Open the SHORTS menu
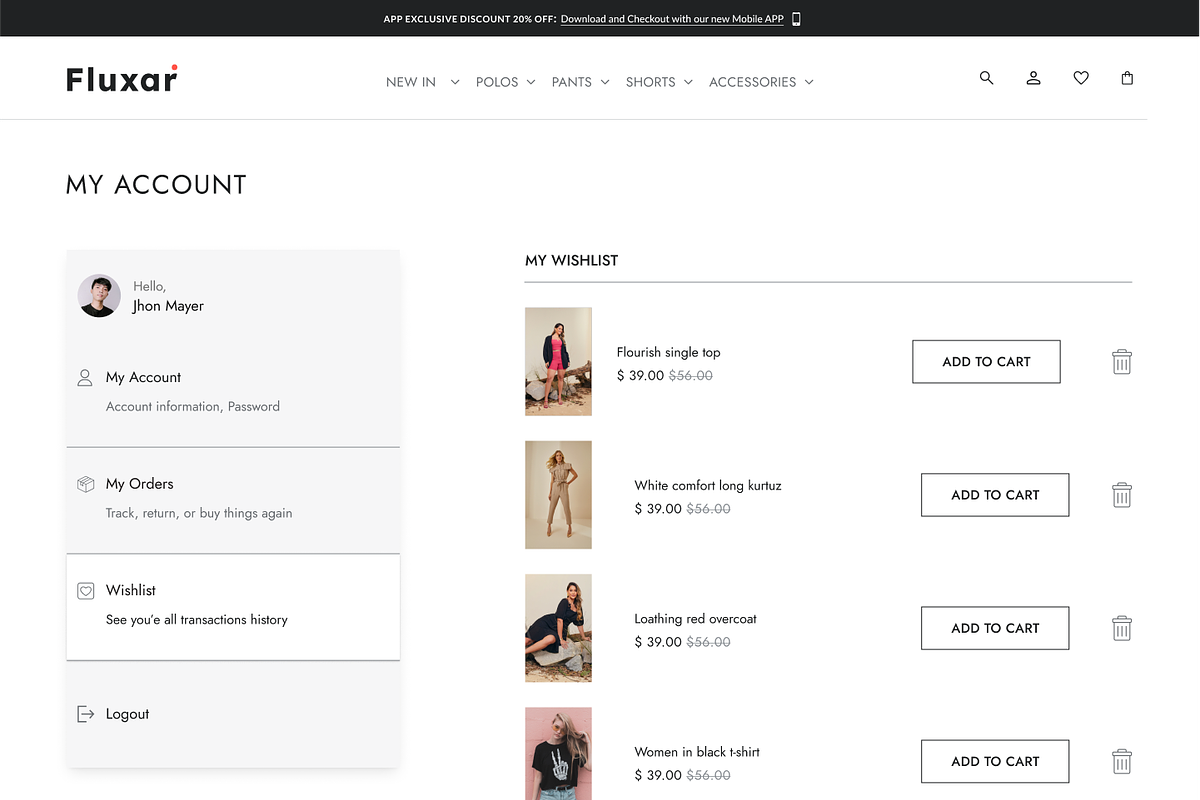This screenshot has height=800, width=1200. click(651, 82)
